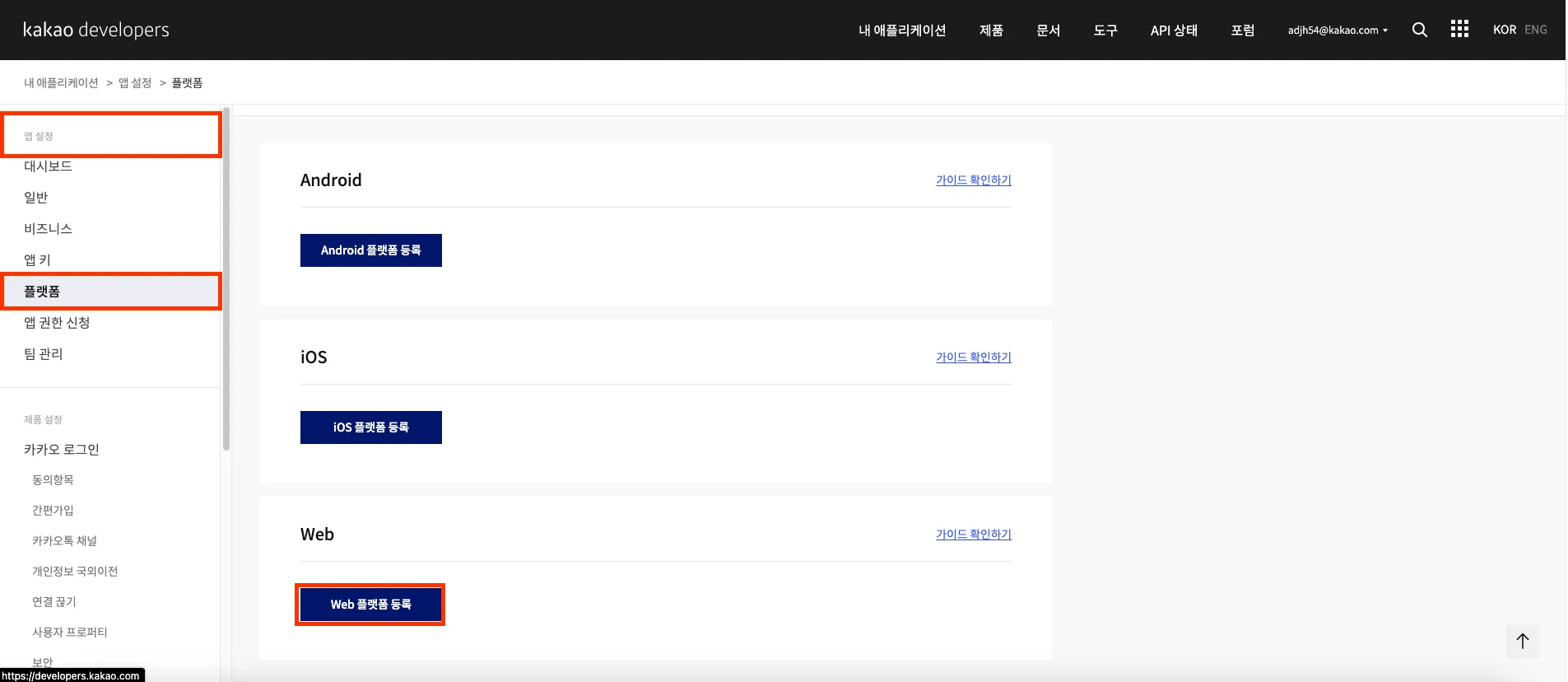Viewport: 1568px width, 682px height.
Task: Click 플랫폼 in the breadcrumb
Action: (x=187, y=83)
